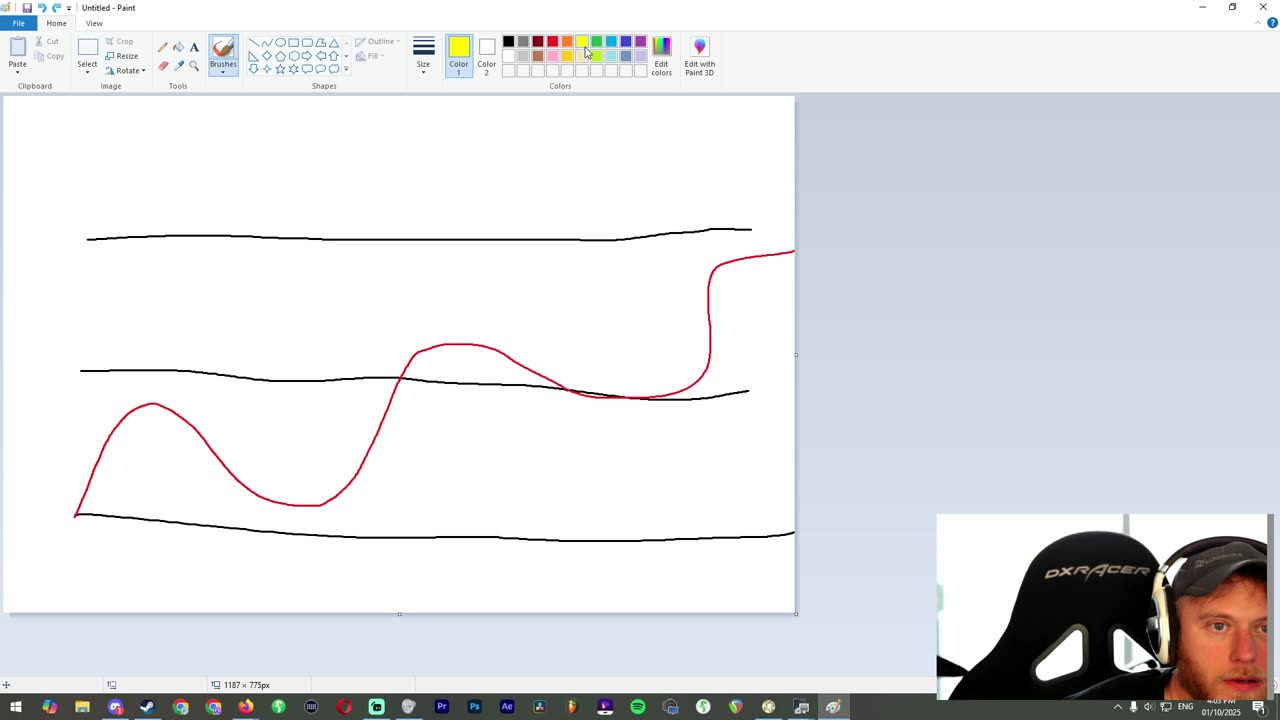Select the Magnifier tool
Viewport: 1280px width, 720px height.
pyautogui.click(x=194, y=66)
